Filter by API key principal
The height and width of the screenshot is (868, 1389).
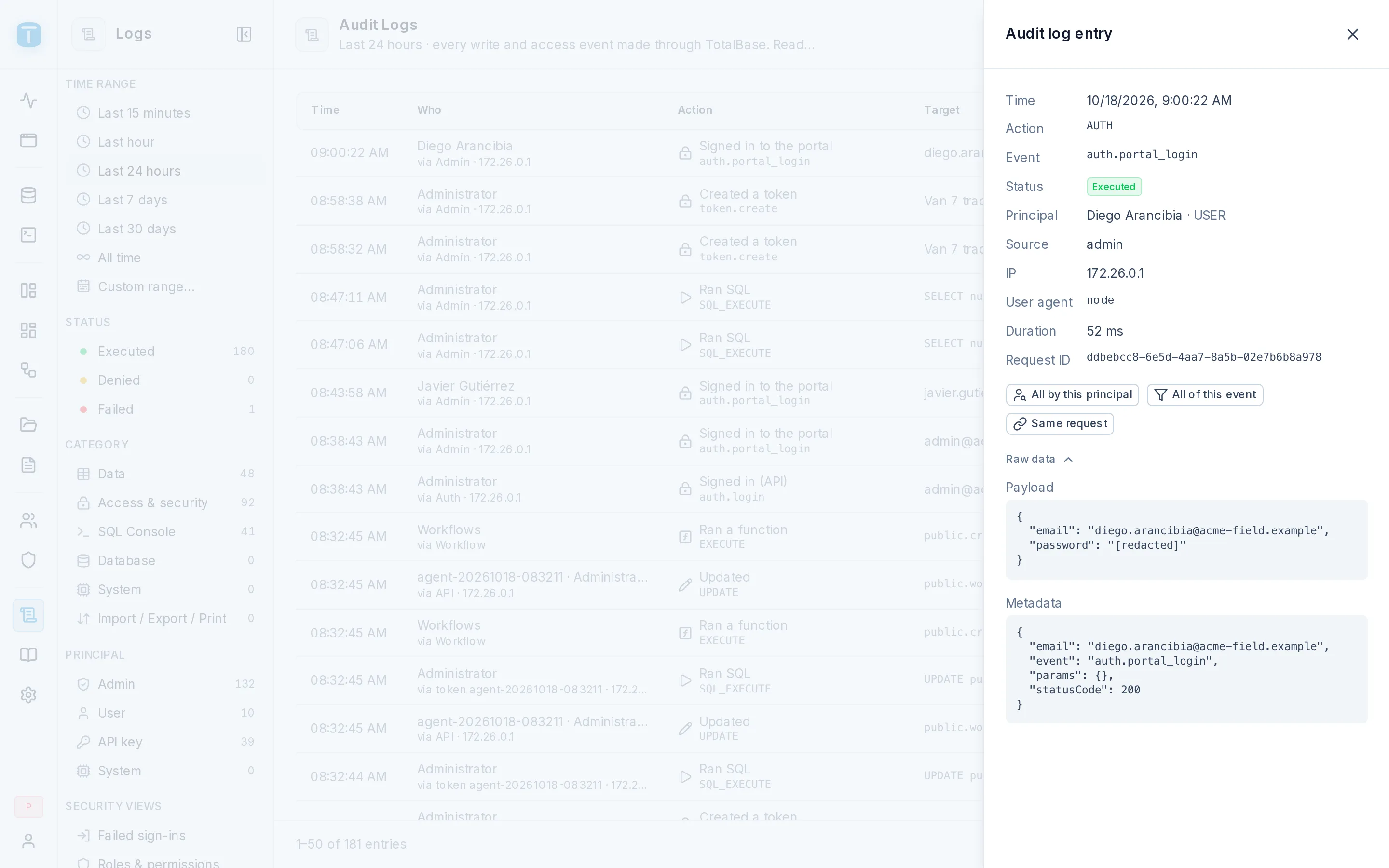(166, 742)
